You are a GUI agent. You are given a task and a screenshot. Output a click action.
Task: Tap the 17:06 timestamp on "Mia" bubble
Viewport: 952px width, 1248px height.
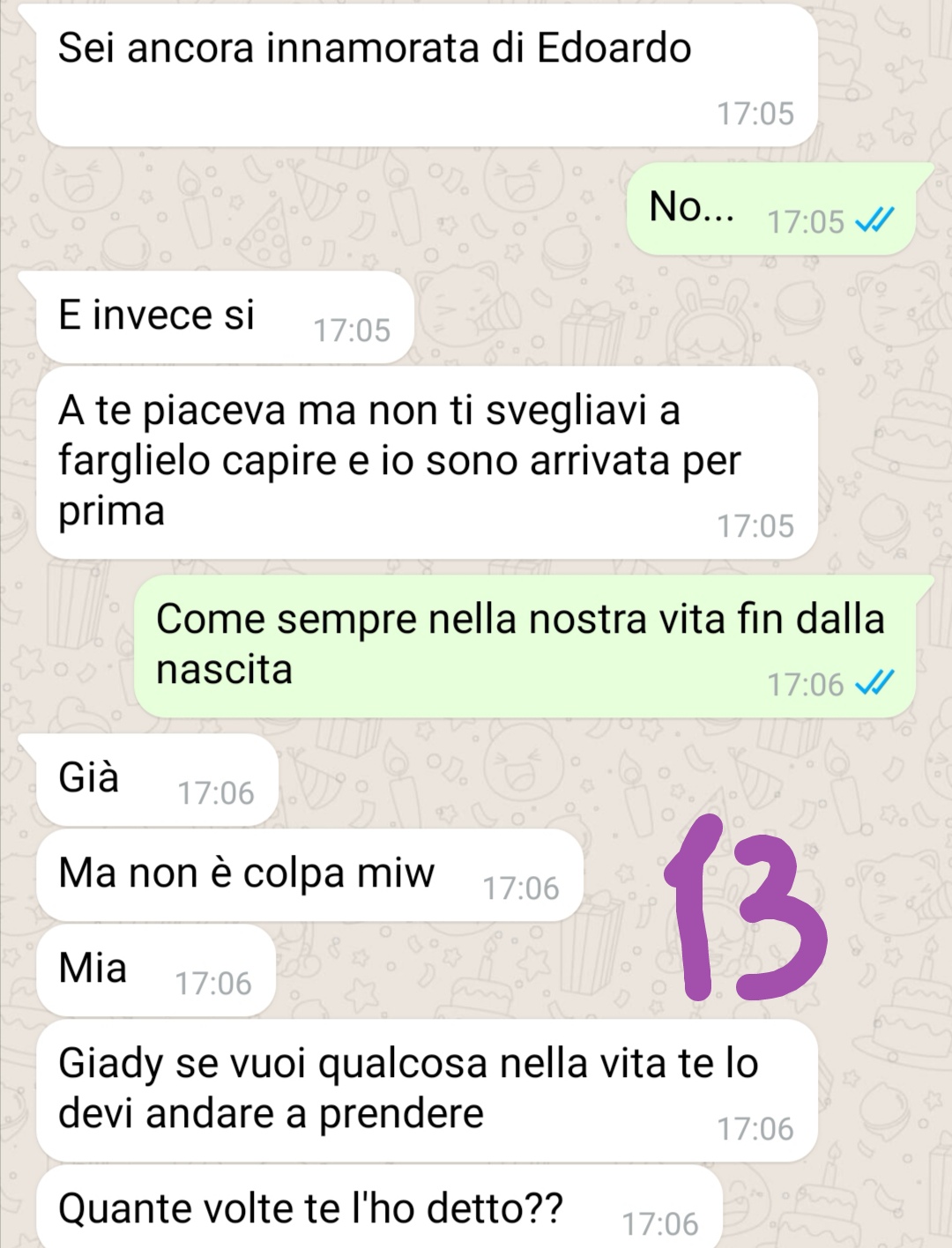(213, 984)
